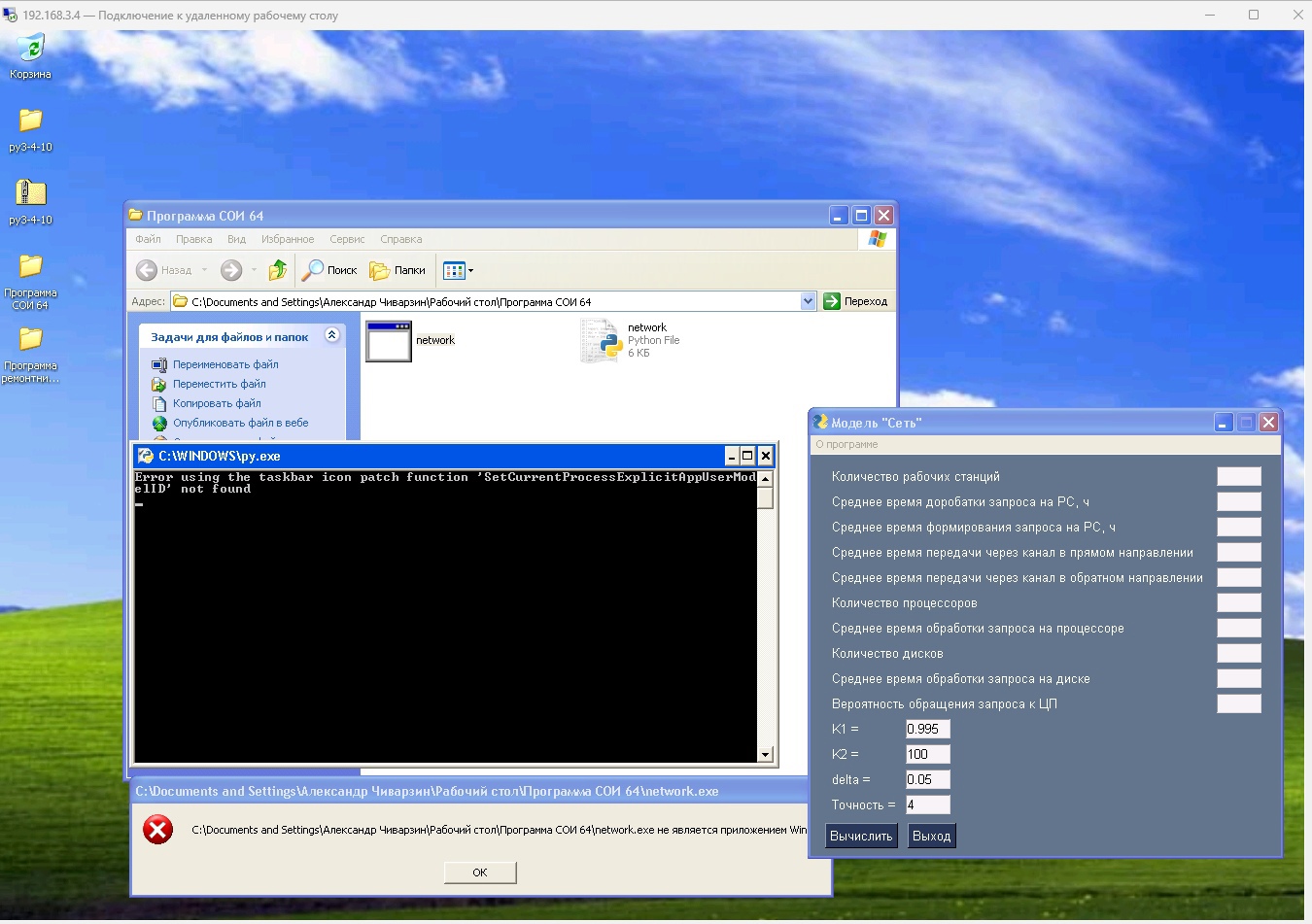This screenshot has height=924, width=1312.
Task: Open the Вид menu in Explorer
Action: (236, 239)
